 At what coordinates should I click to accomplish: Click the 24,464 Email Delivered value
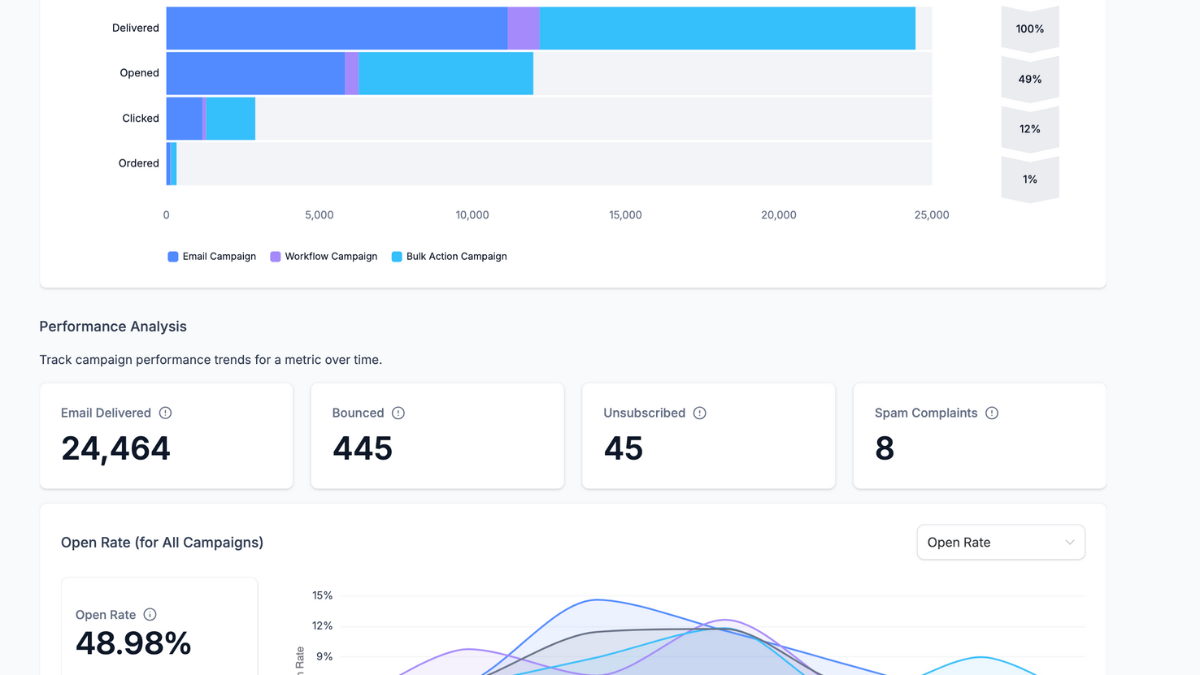tap(116, 448)
